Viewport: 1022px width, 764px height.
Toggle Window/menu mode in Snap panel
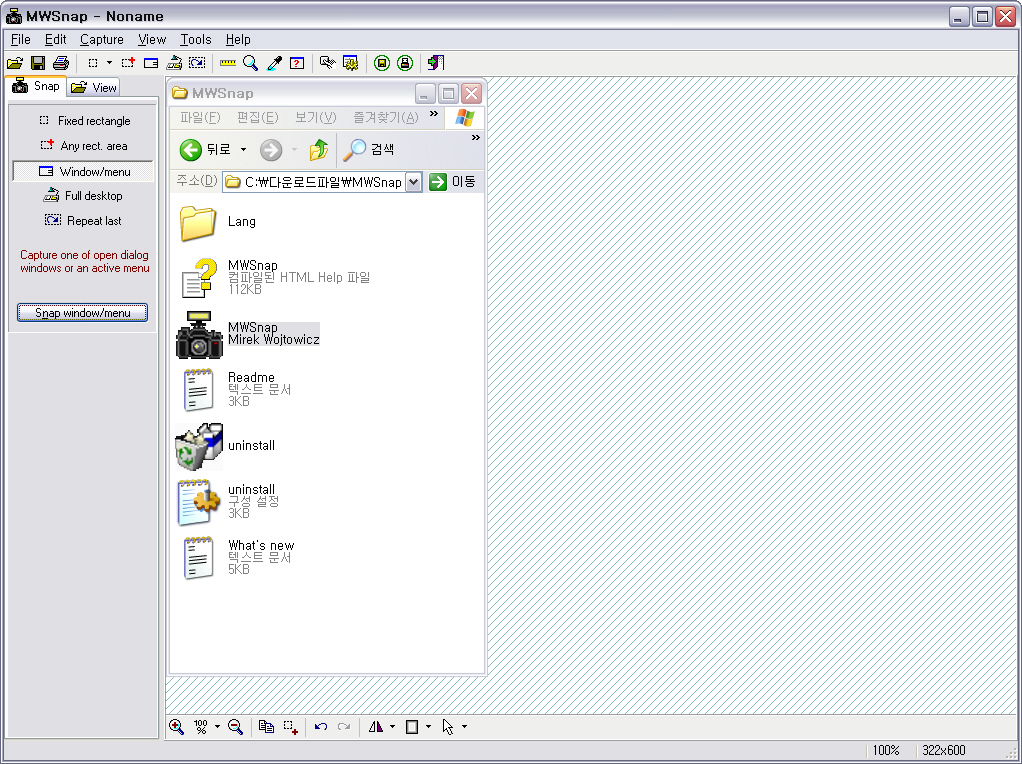[83, 171]
